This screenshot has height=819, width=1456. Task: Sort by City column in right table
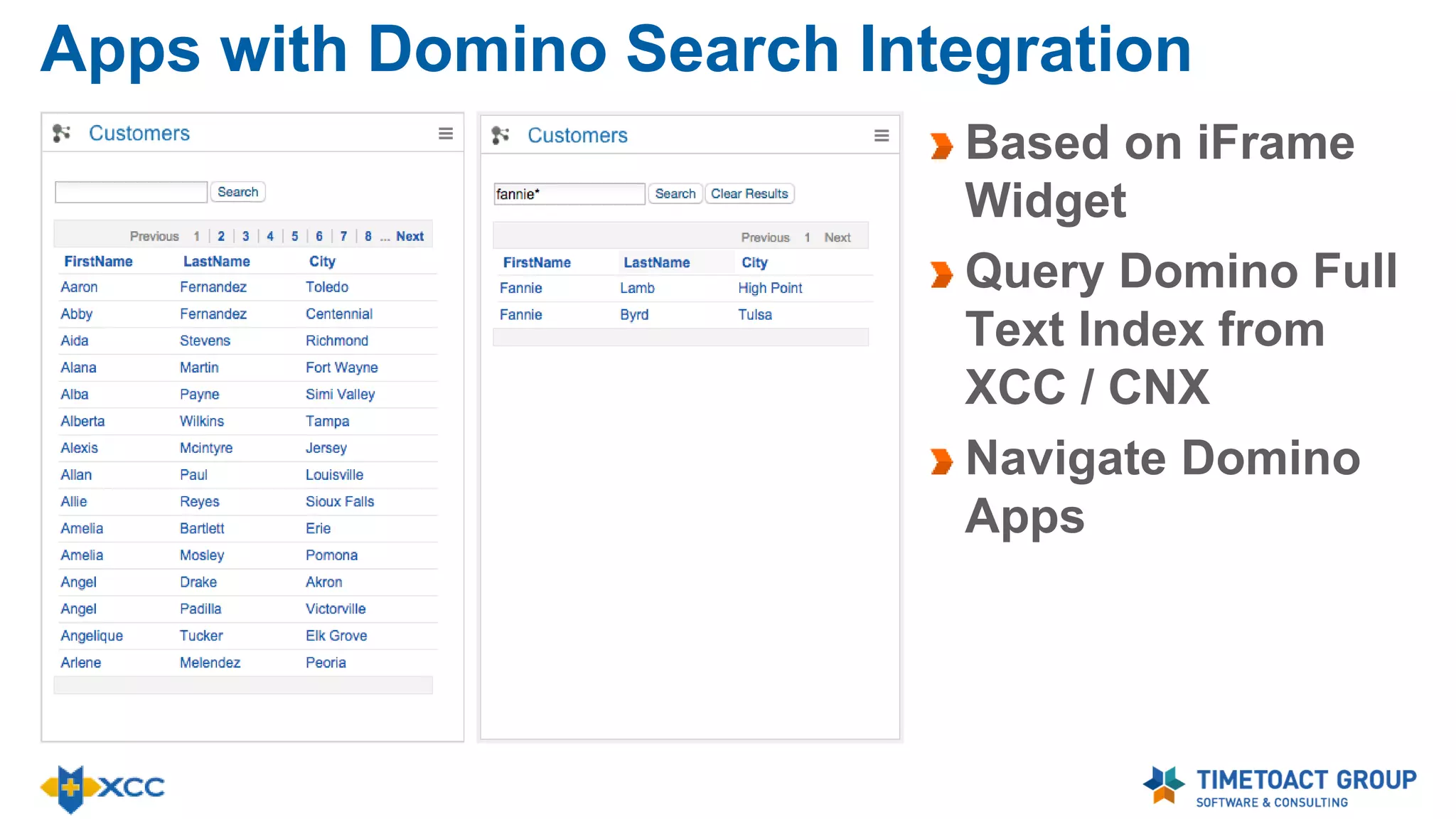pyautogui.click(x=754, y=263)
